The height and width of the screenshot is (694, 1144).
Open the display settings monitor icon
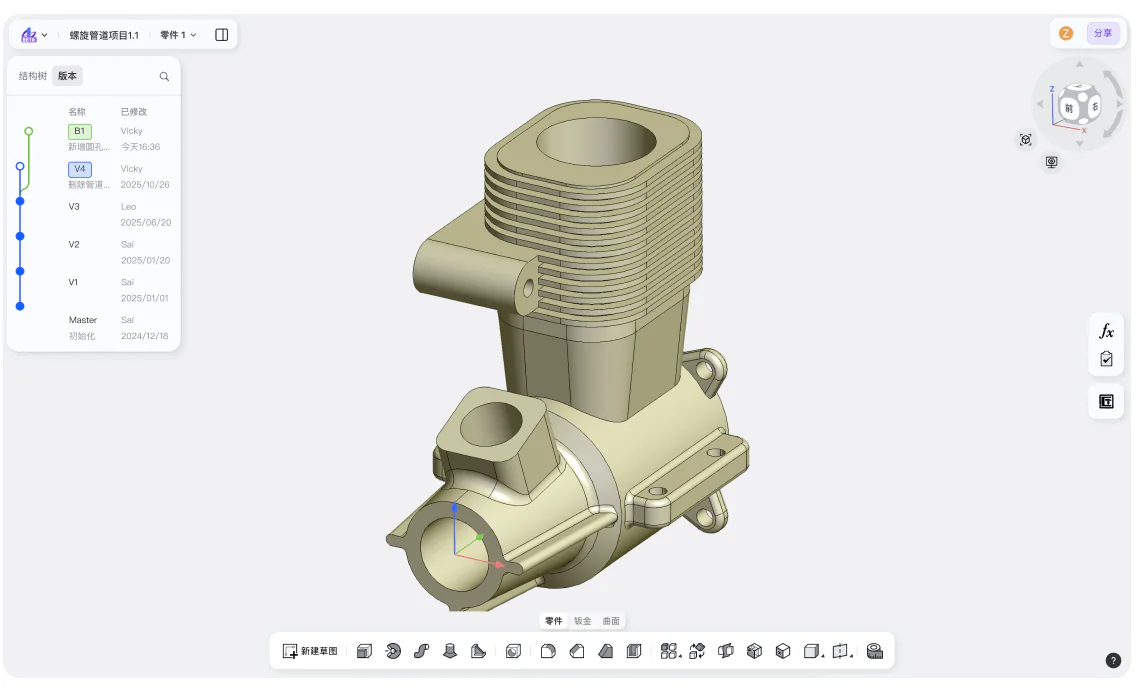[1051, 162]
